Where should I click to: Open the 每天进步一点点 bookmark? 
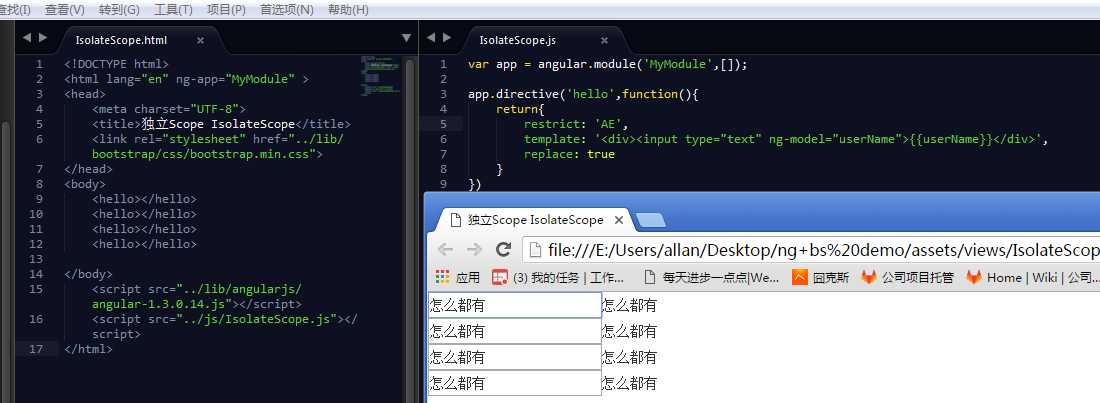coord(711,277)
